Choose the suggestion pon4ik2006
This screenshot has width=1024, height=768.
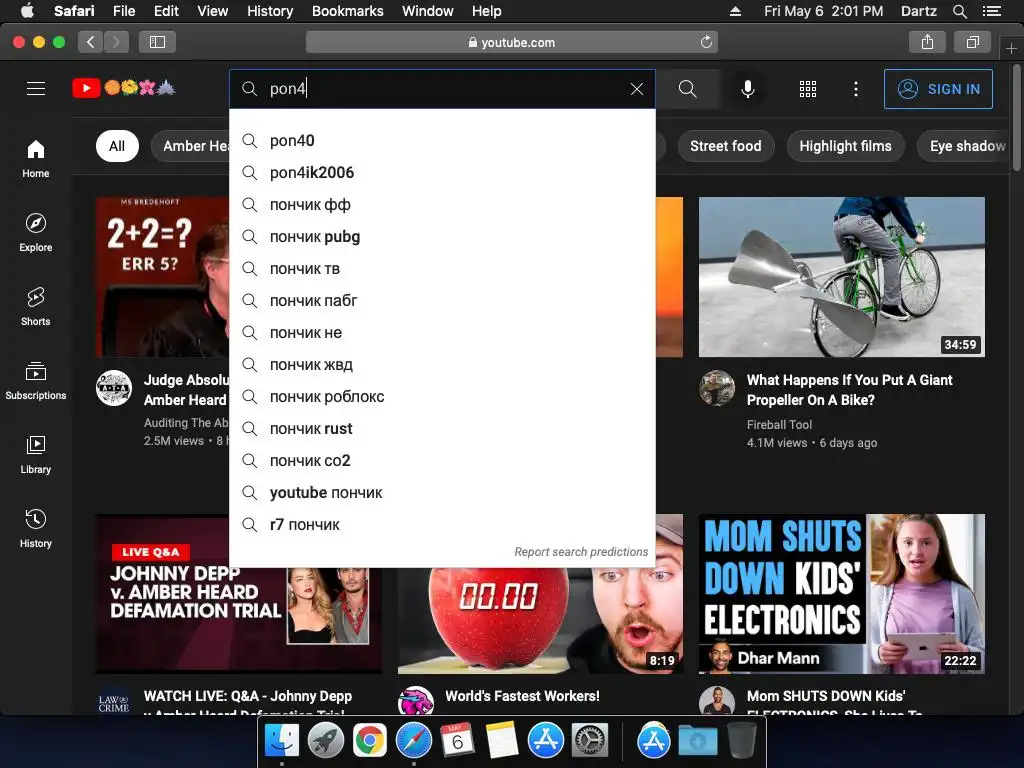(442, 172)
